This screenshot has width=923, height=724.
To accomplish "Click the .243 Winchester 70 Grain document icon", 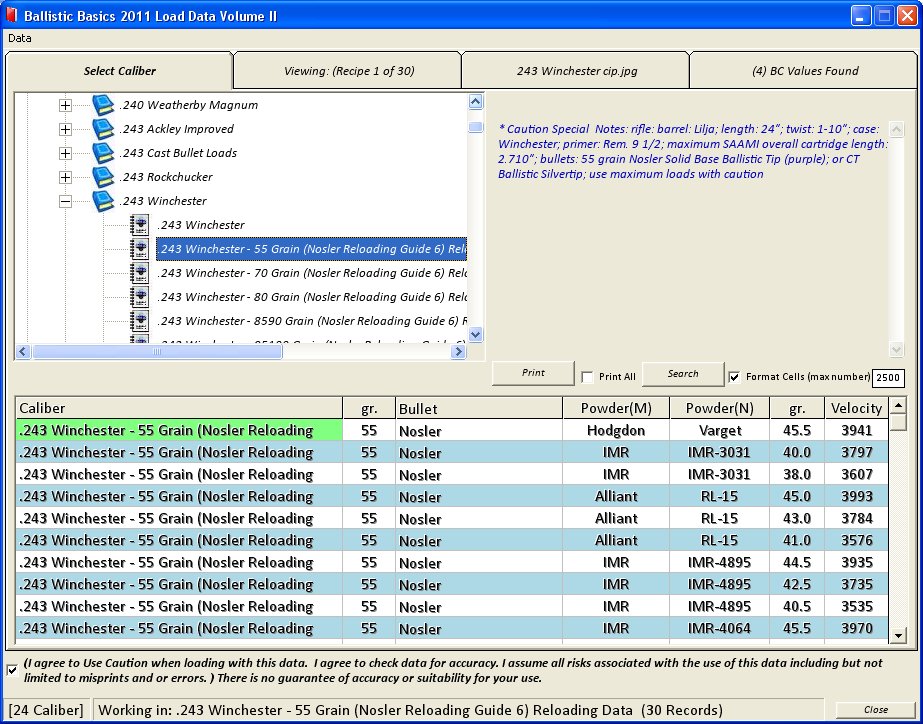I will click(x=140, y=273).
